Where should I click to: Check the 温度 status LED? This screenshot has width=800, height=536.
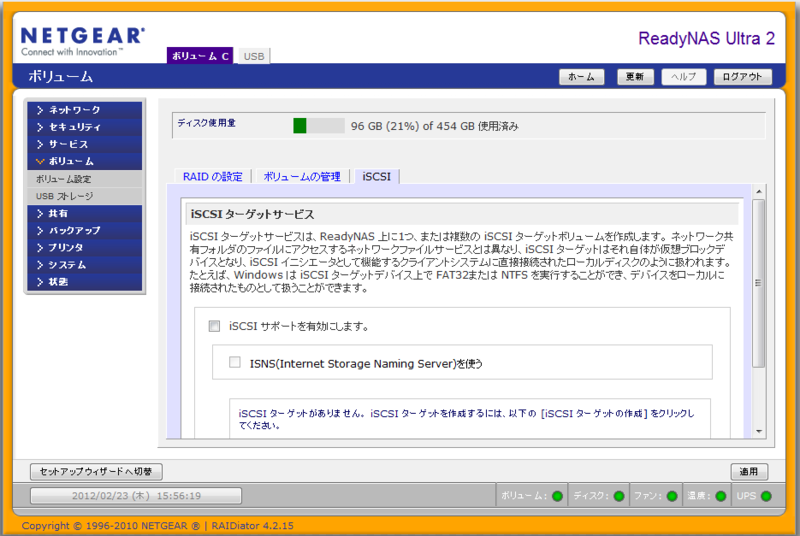click(x=720, y=496)
